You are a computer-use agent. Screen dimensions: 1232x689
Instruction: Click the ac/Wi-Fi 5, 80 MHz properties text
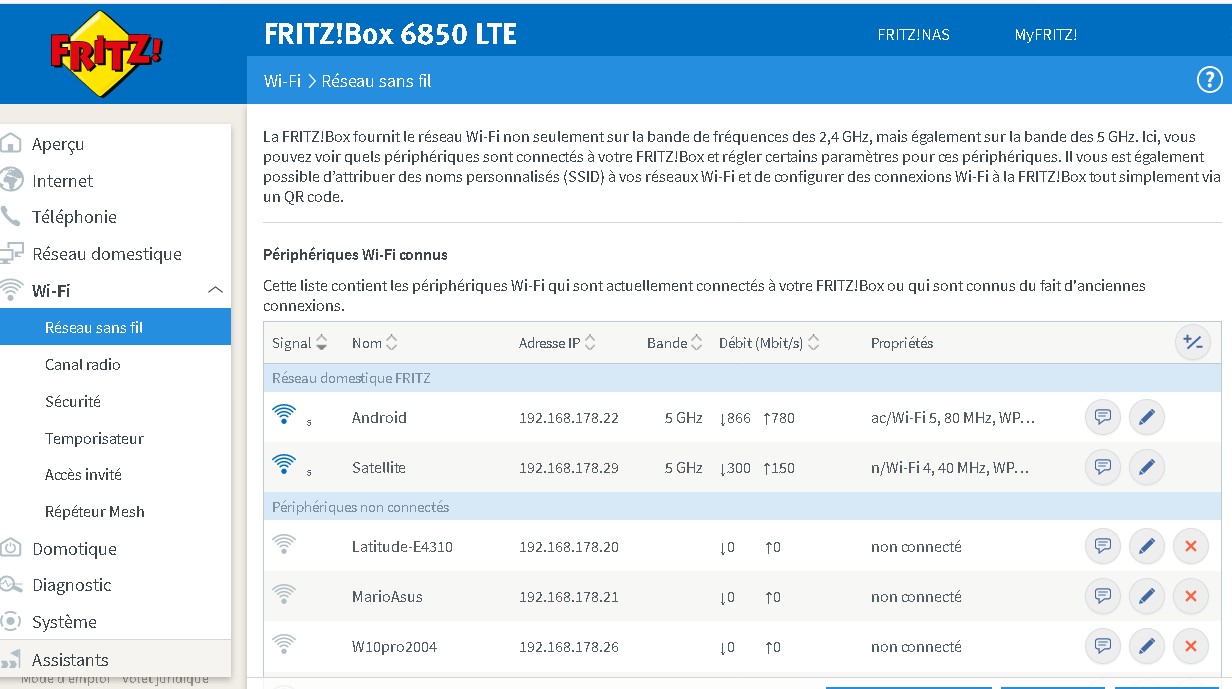[x=953, y=418]
